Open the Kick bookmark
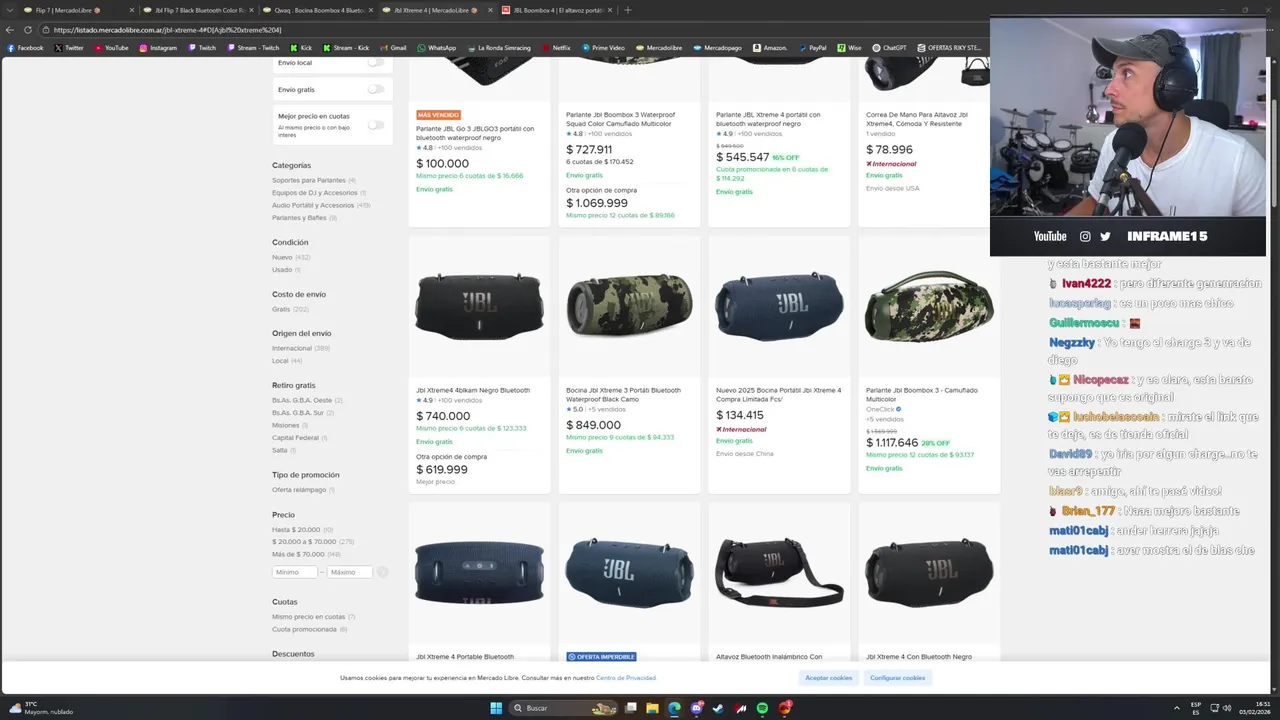The width and height of the screenshot is (1280, 720). [x=301, y=47]
